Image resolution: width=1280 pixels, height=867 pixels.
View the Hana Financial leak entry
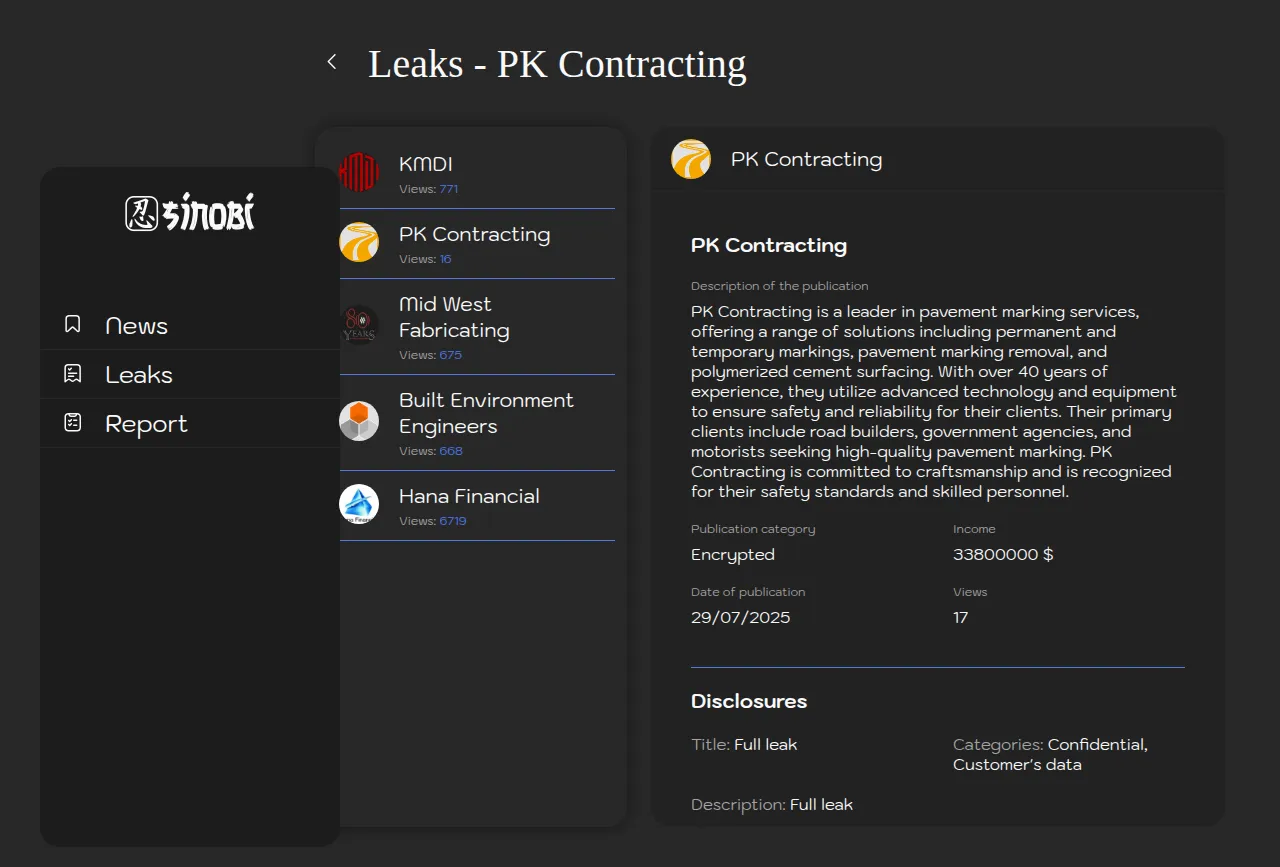pos(469,496)
